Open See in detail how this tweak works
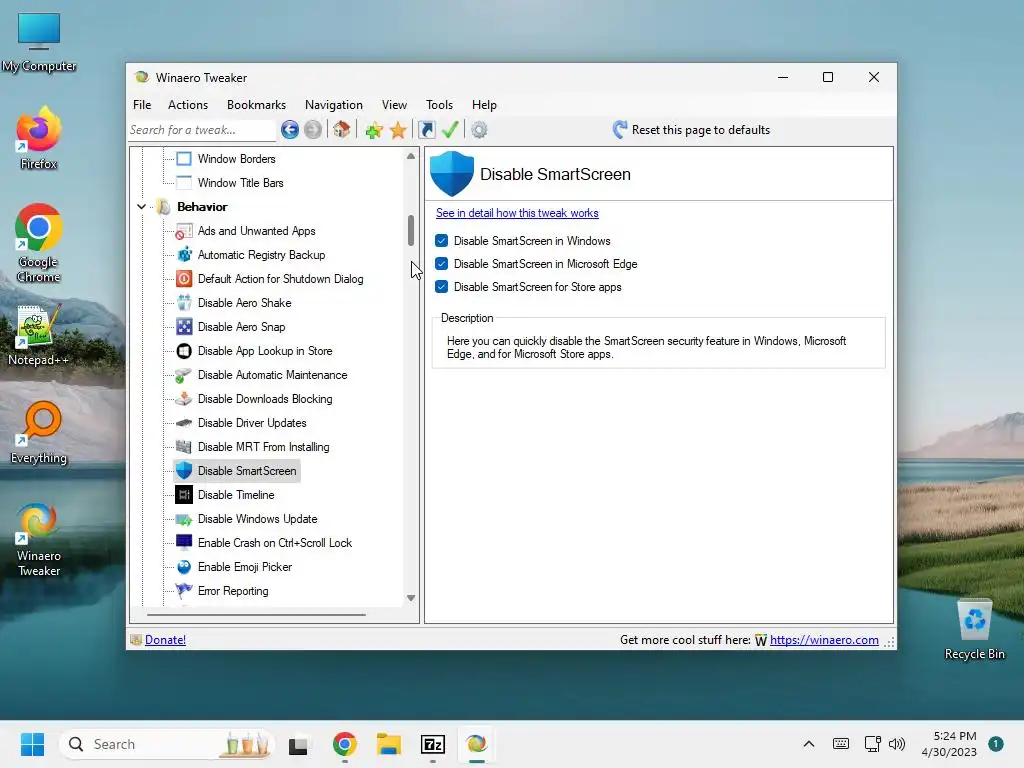 pos(517,213)
